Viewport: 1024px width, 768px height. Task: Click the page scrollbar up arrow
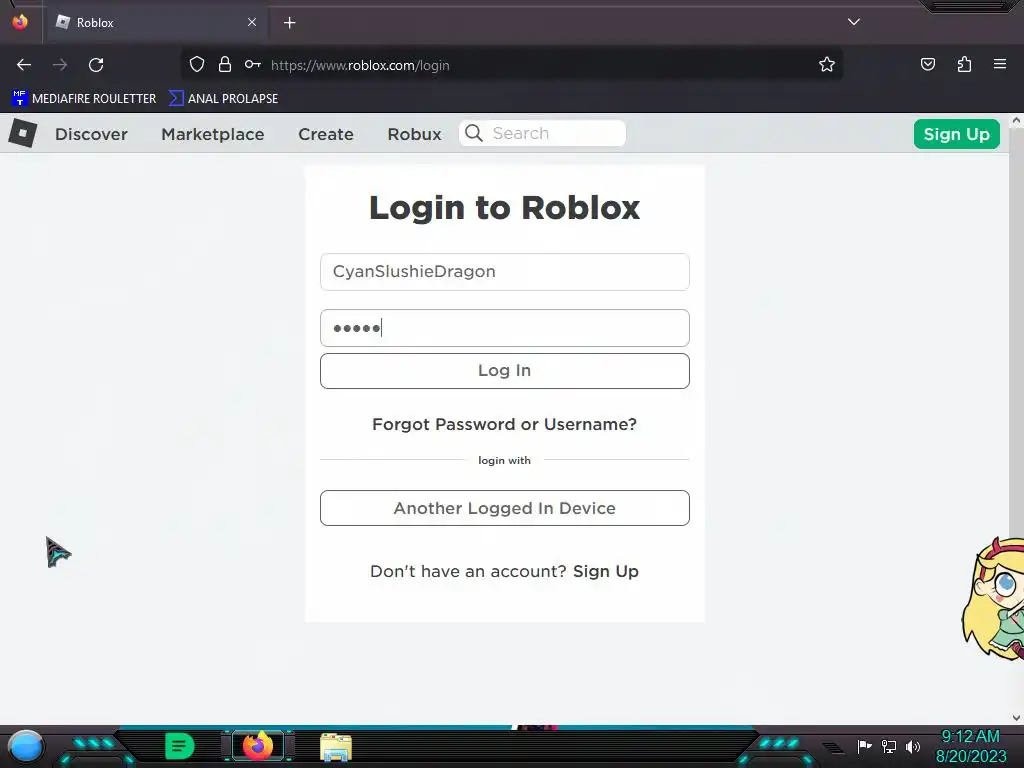[x=1016, y=121]
